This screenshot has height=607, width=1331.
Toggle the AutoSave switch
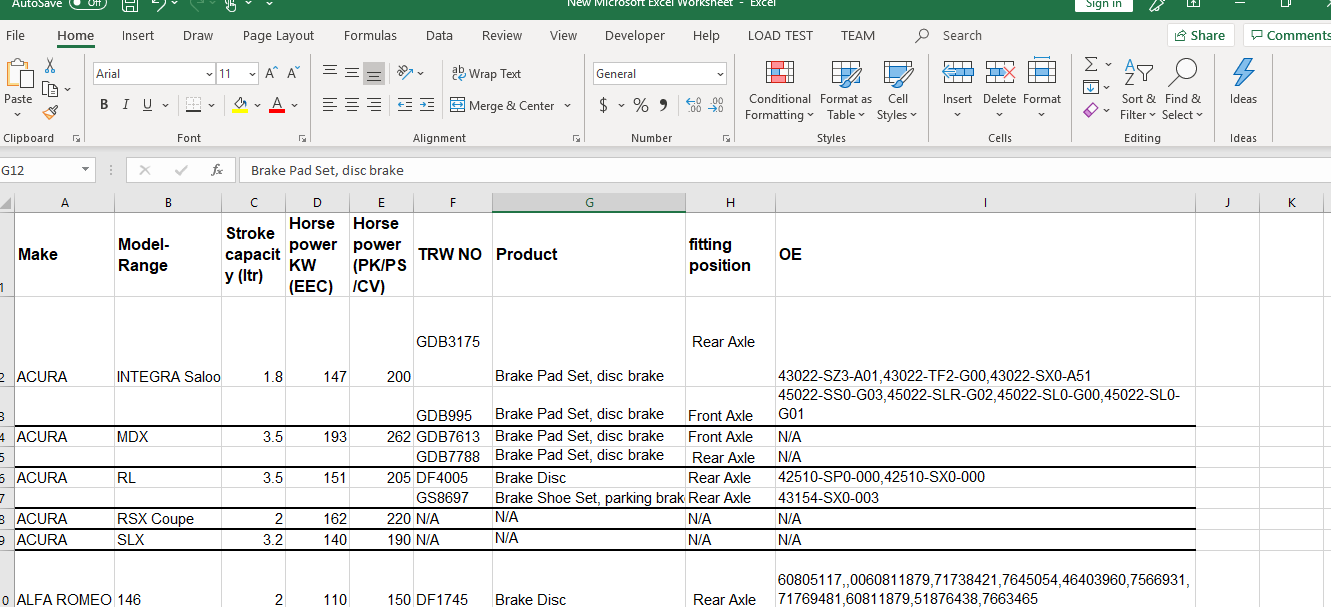click(x=88, y=4)
